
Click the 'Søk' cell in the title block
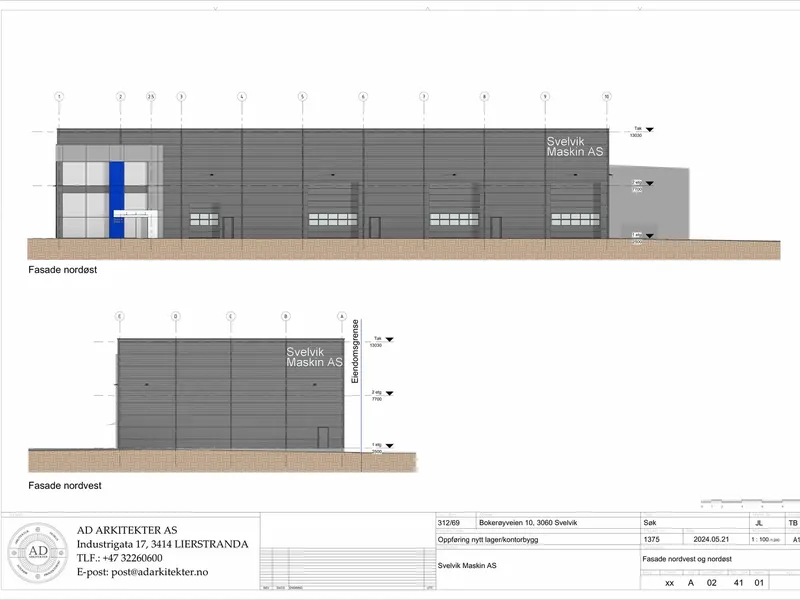coord(649,523)
